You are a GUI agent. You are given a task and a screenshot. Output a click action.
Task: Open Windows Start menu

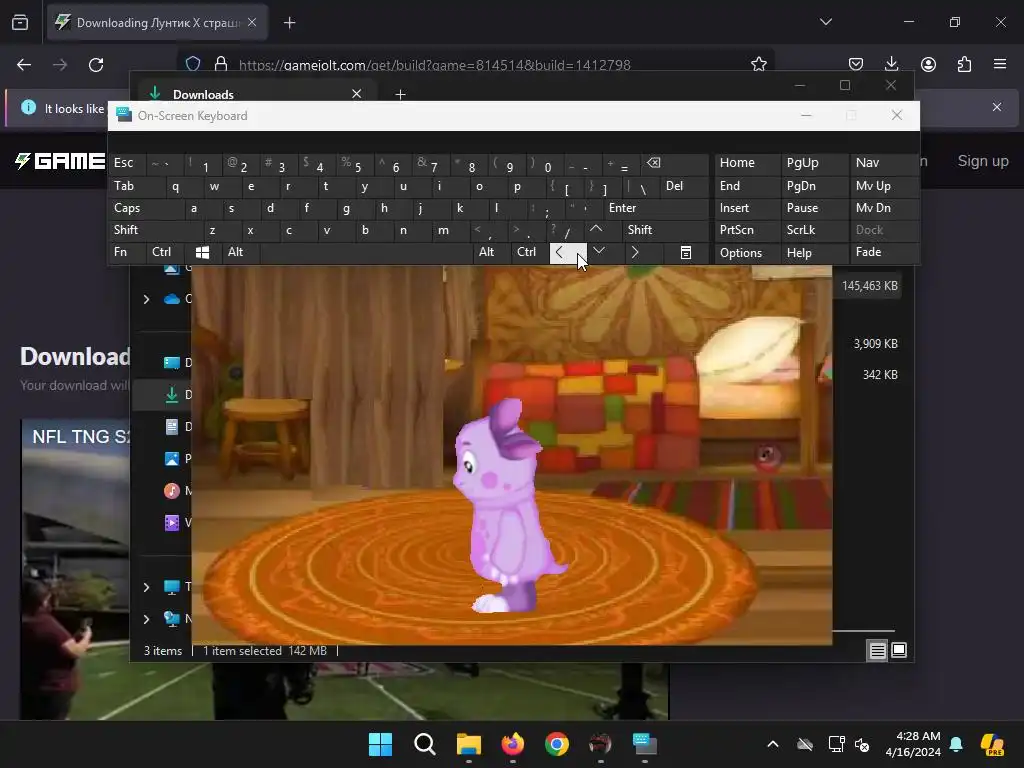coord(380,744)
